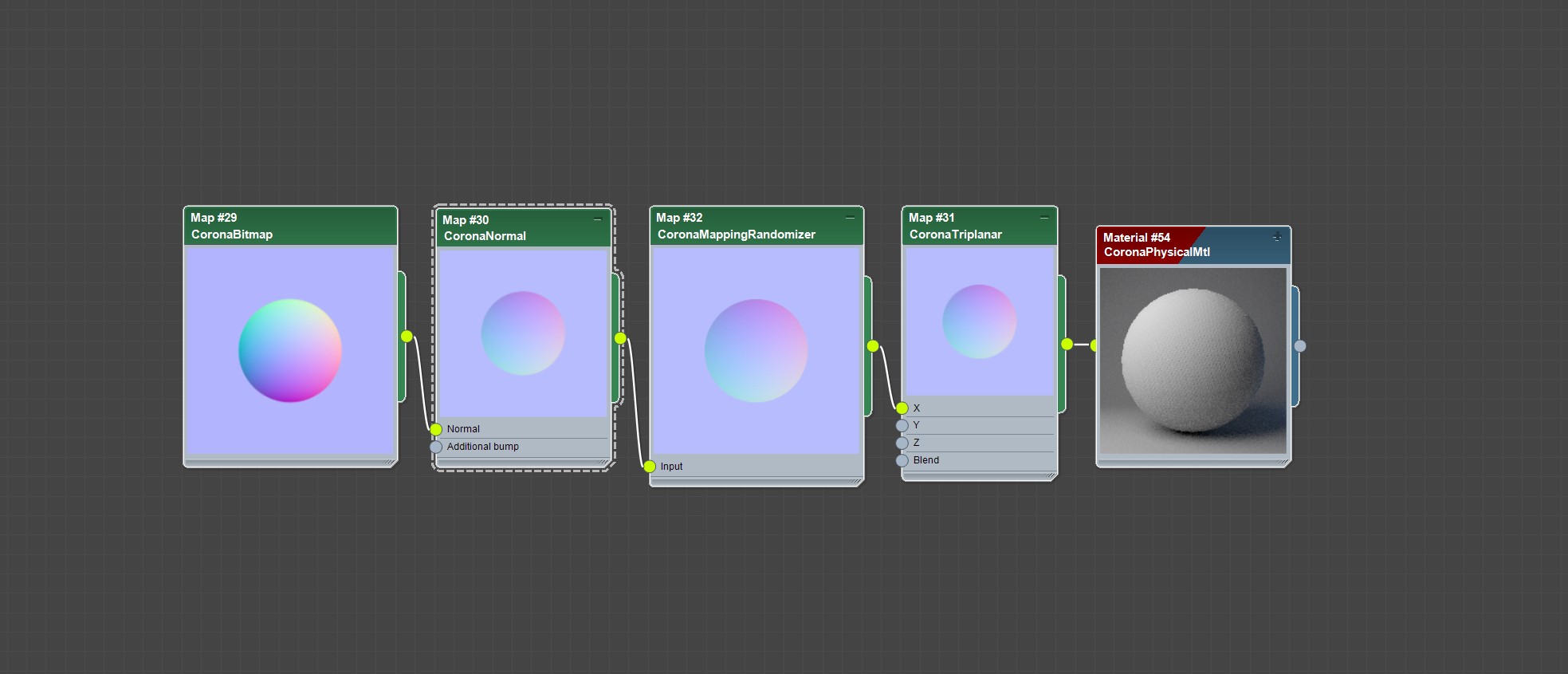
Task: Click the CoronaBitmap output socket
Action: (x=407, y=337)
